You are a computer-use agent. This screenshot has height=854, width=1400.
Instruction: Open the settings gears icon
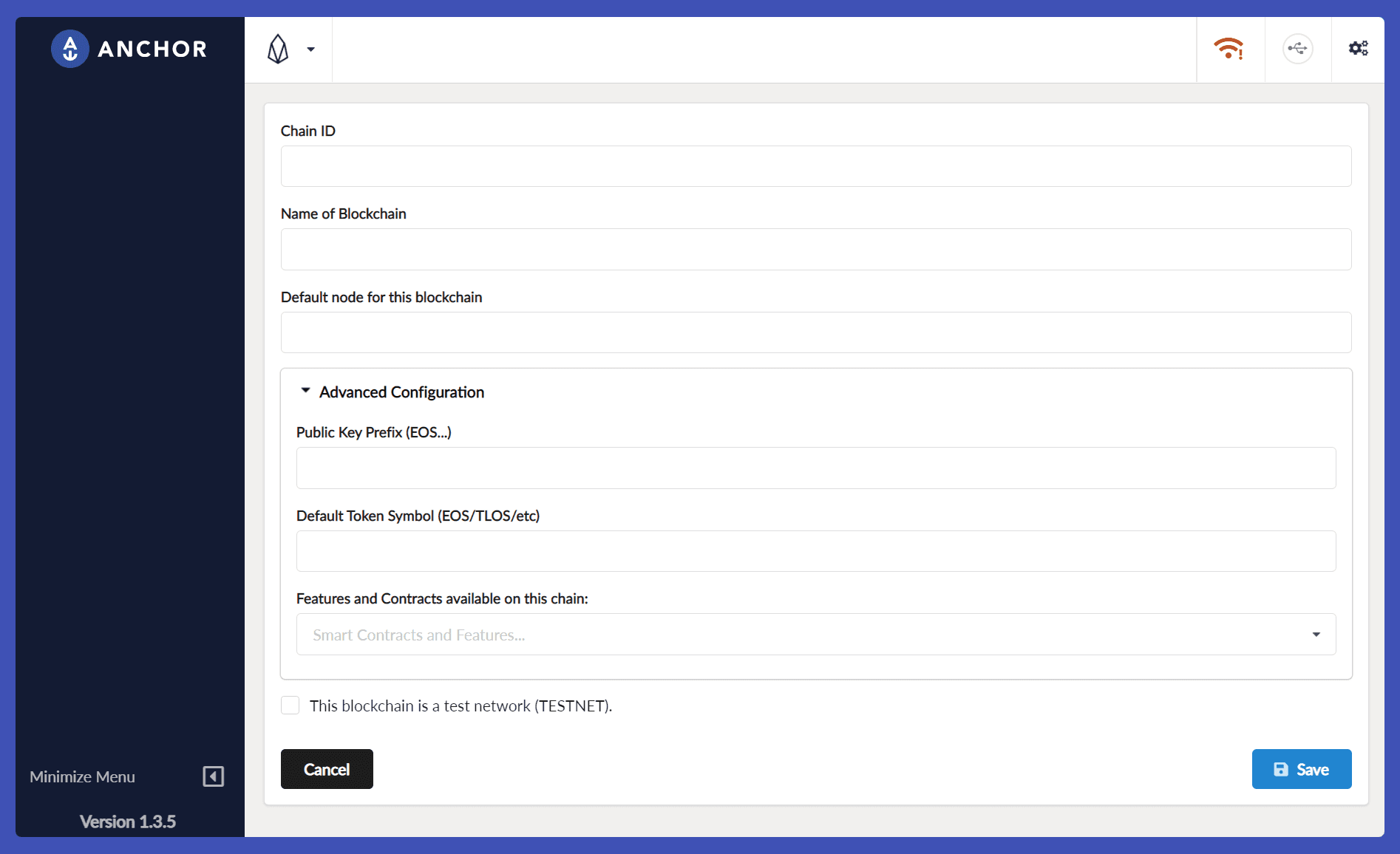pyautogui.click(x=1359, y=49)
